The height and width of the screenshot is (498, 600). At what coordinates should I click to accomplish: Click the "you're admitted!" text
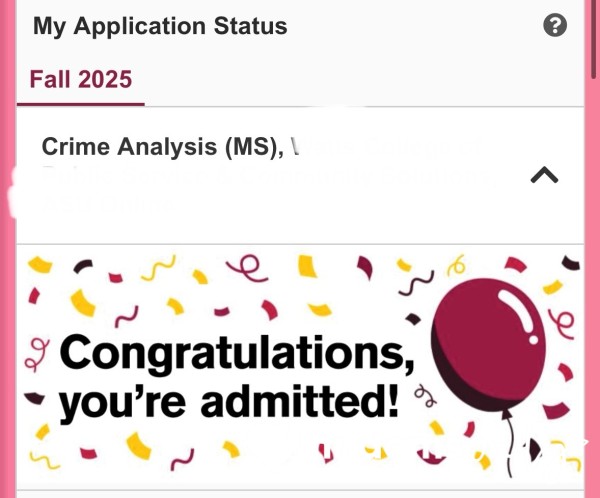pos(229,403)
